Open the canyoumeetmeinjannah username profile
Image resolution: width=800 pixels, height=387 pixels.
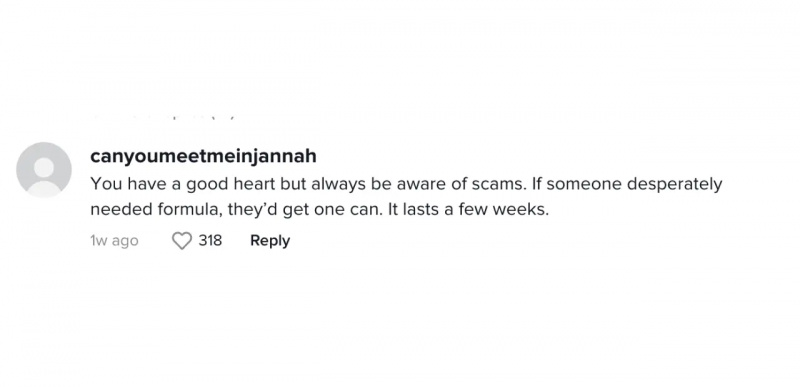coord(203,156)
